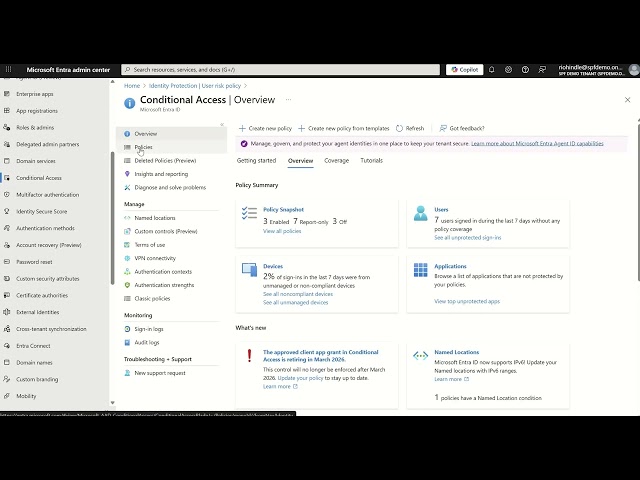The height and width of the screenshot is (480, 640).
Task: Click the Multifactor authentication icon
Action: (7, 195)
